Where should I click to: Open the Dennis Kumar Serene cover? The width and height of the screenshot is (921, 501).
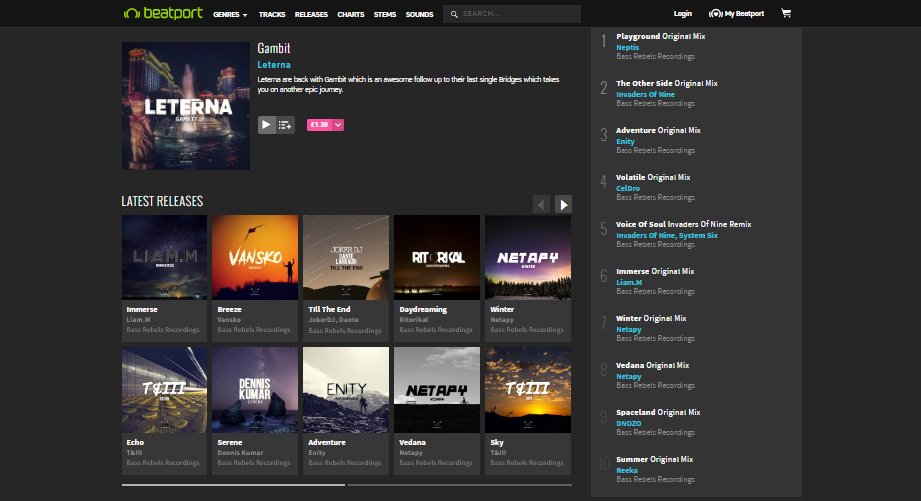point(255,390)
